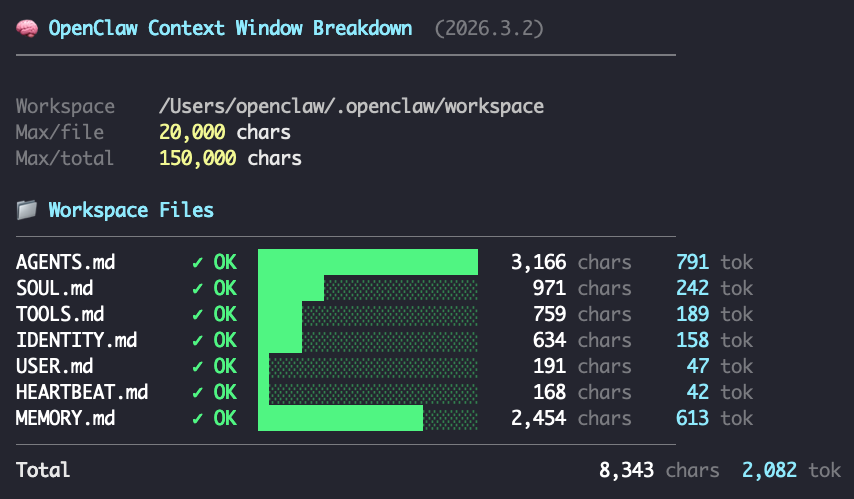The height and width of the screenshot is (499, 854).
Task: Click the 'OpenClaw Context Window Breakdown' title
Action: click(230, 28)
